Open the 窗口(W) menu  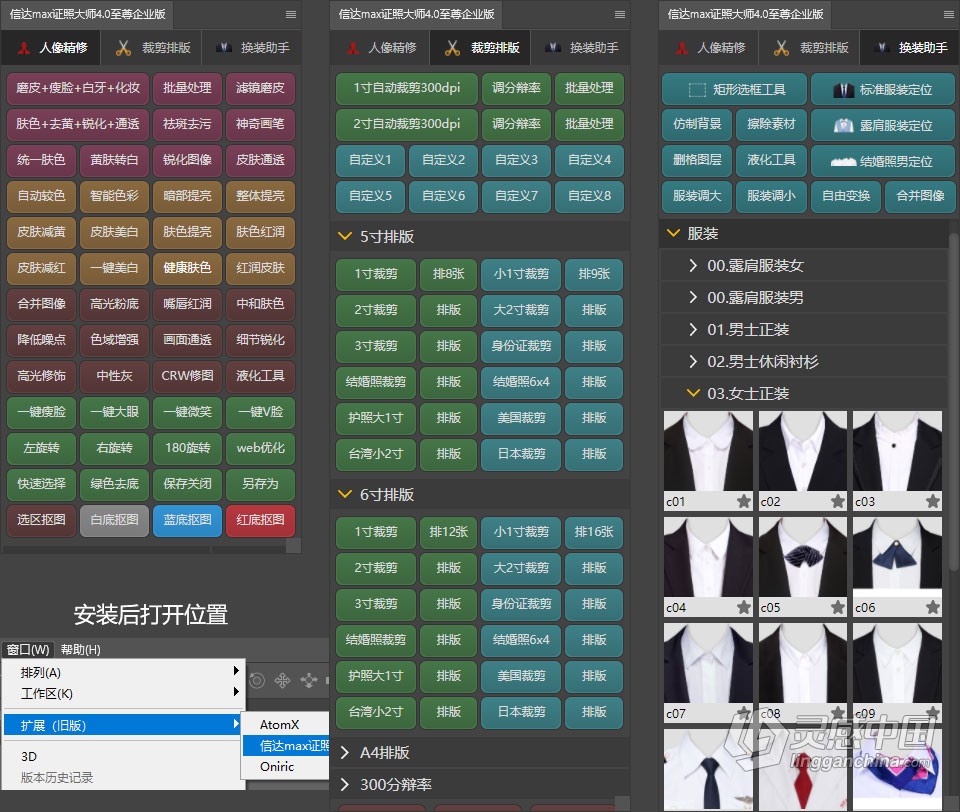click(x=28, y=649)
